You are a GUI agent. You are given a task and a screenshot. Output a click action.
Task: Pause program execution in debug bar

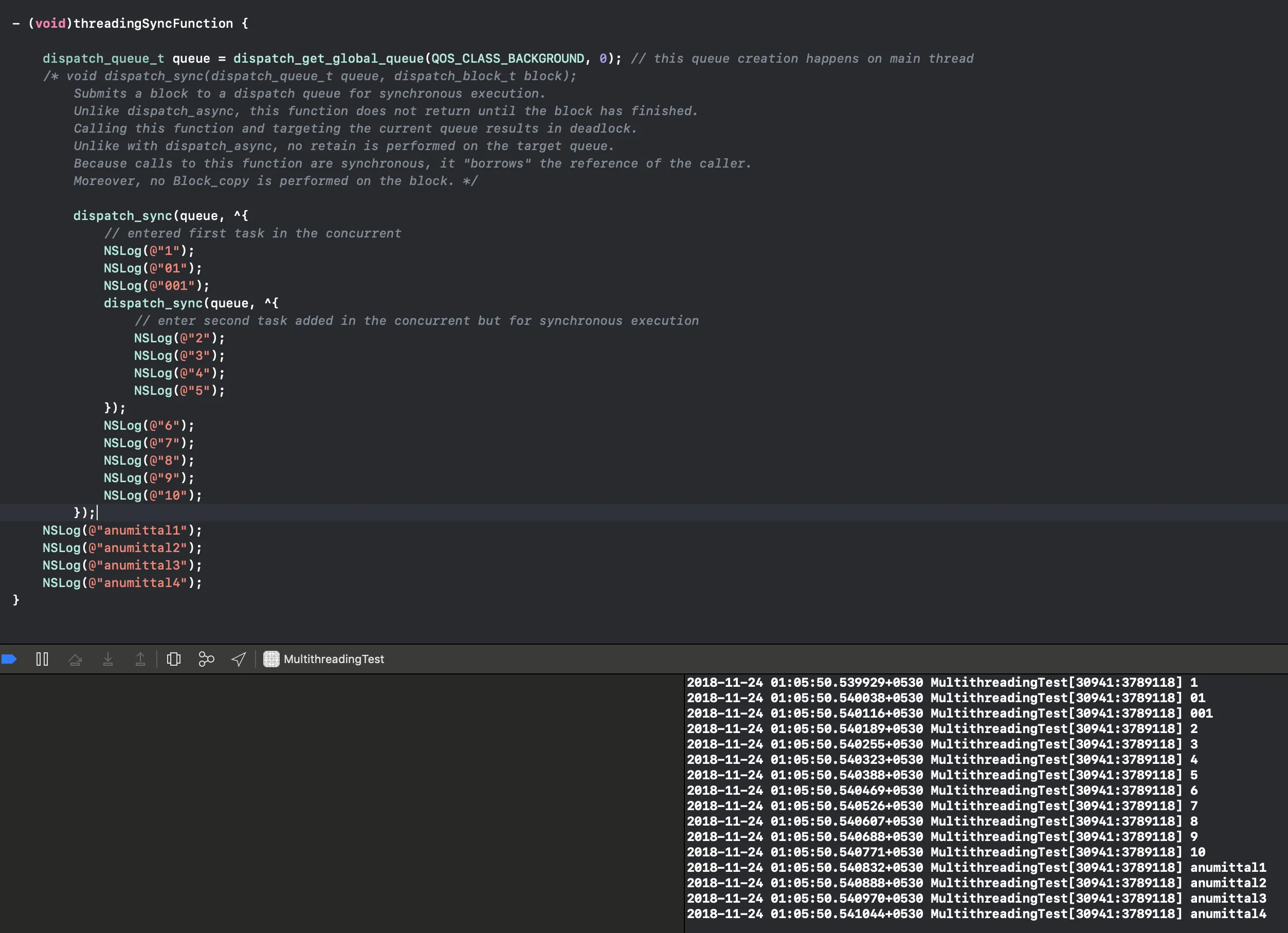42,658
